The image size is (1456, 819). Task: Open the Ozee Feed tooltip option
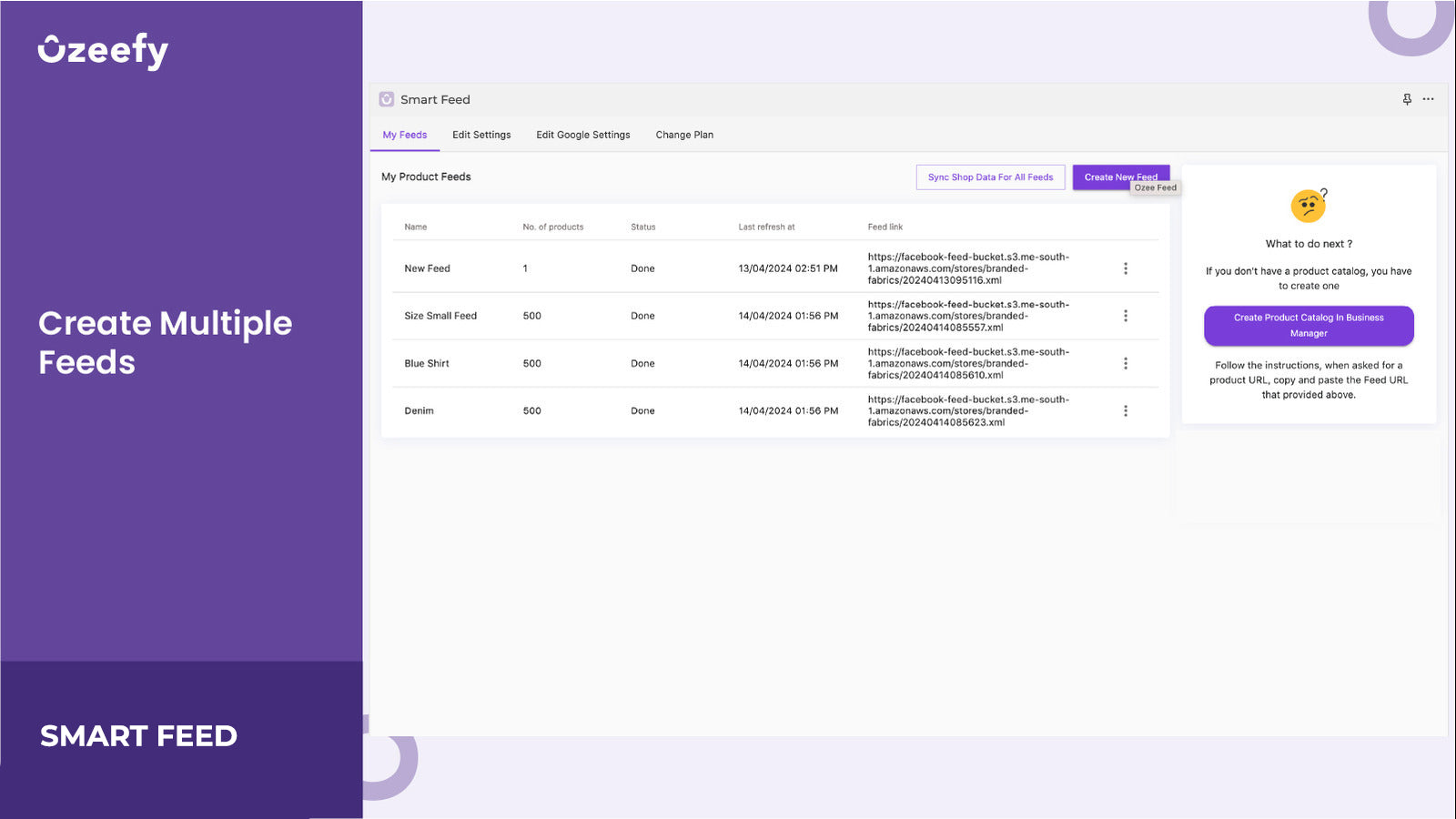click(1156, 187)
